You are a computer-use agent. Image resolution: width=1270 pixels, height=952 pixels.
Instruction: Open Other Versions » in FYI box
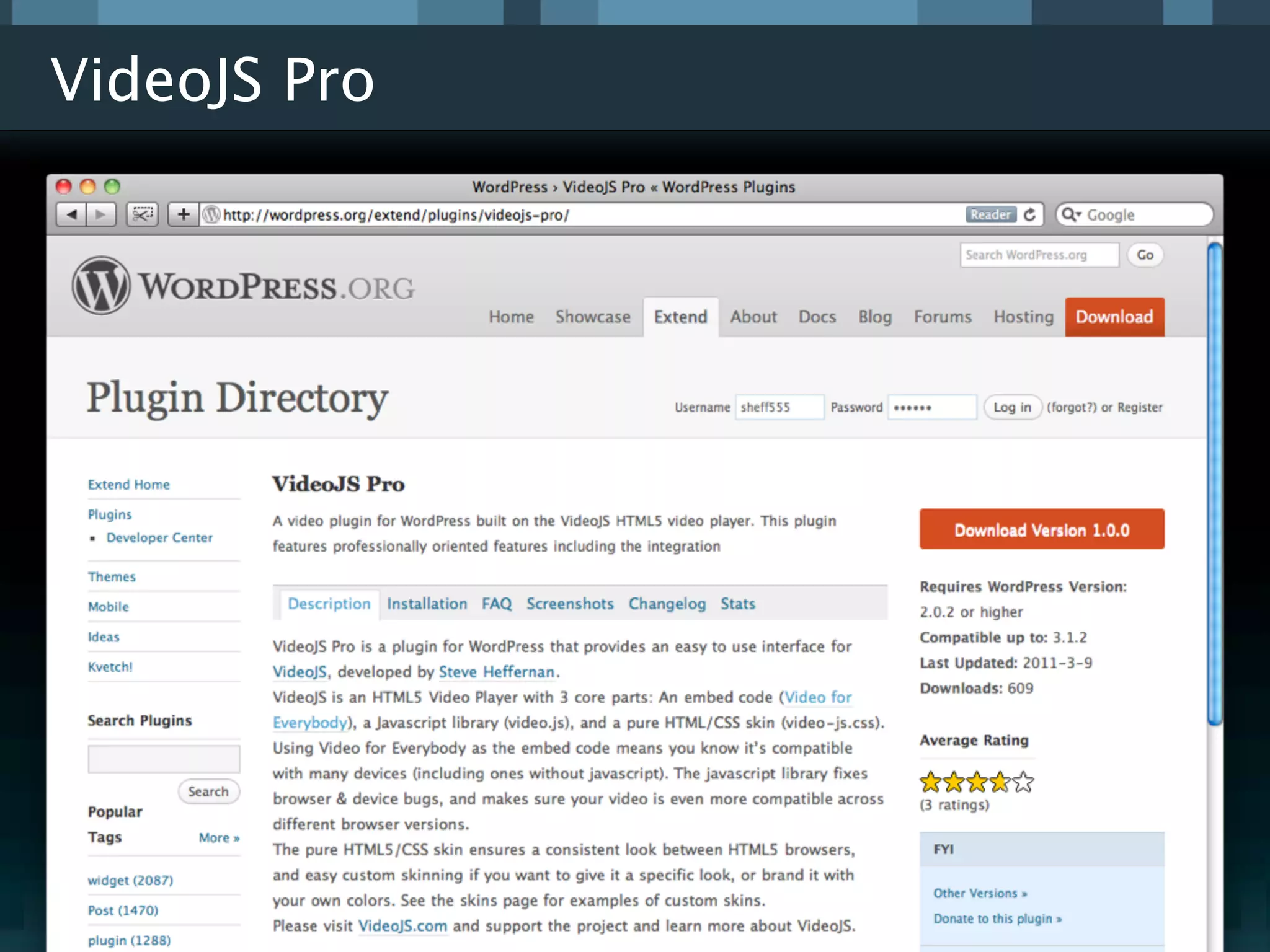point(980,893)
